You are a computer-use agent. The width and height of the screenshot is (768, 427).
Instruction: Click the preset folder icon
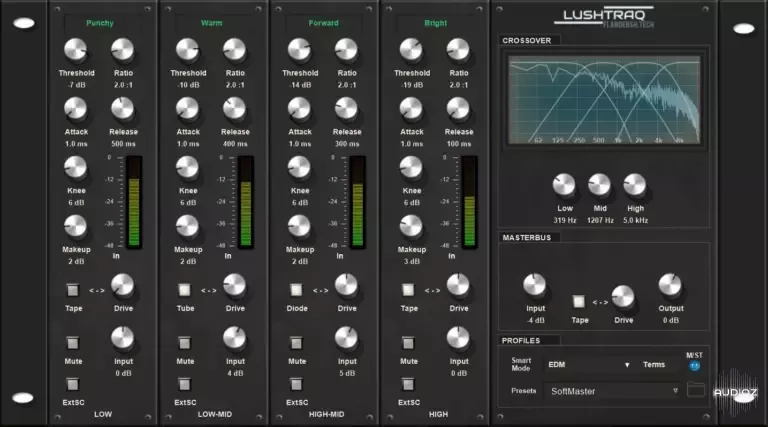point(696,390)
